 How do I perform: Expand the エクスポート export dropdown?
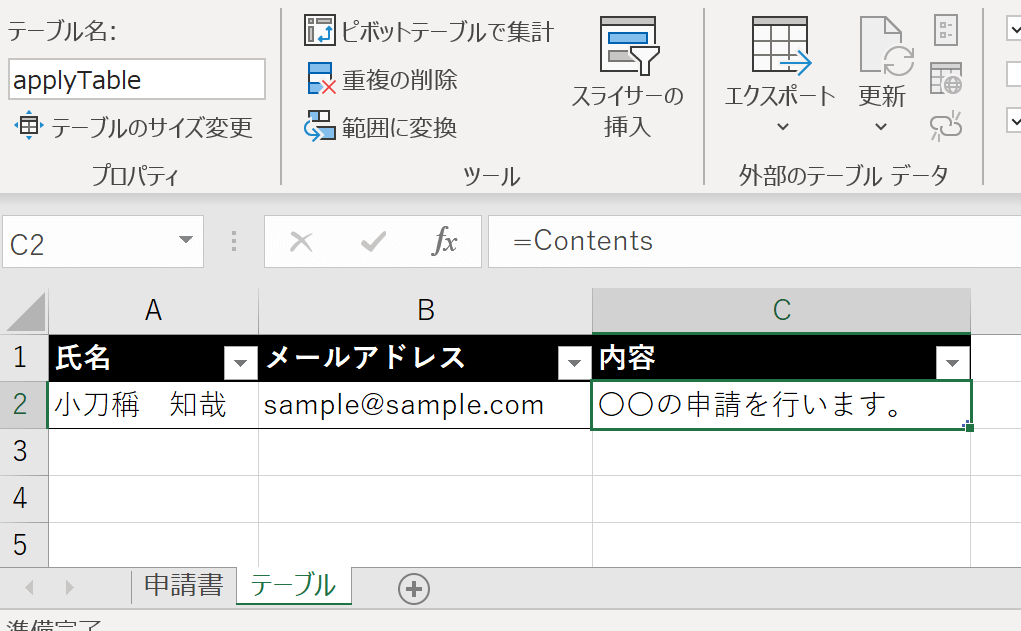pos(782,127)
